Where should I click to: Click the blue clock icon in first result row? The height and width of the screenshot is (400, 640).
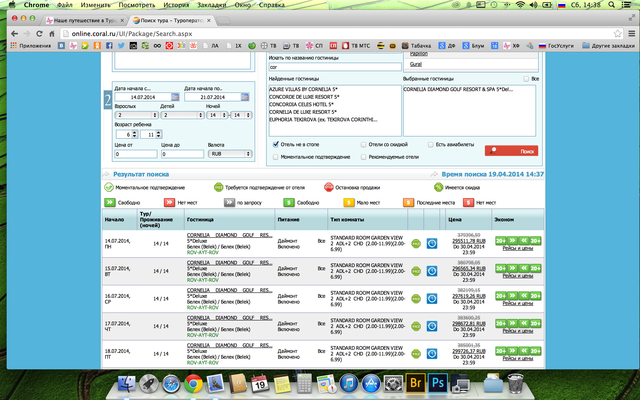coord(432,242)
